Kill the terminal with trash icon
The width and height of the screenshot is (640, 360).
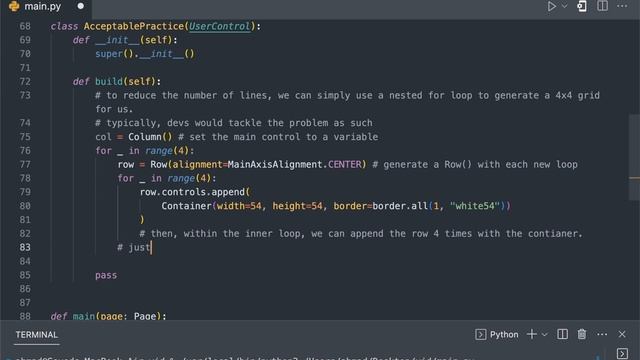click(x=582, y=335)
